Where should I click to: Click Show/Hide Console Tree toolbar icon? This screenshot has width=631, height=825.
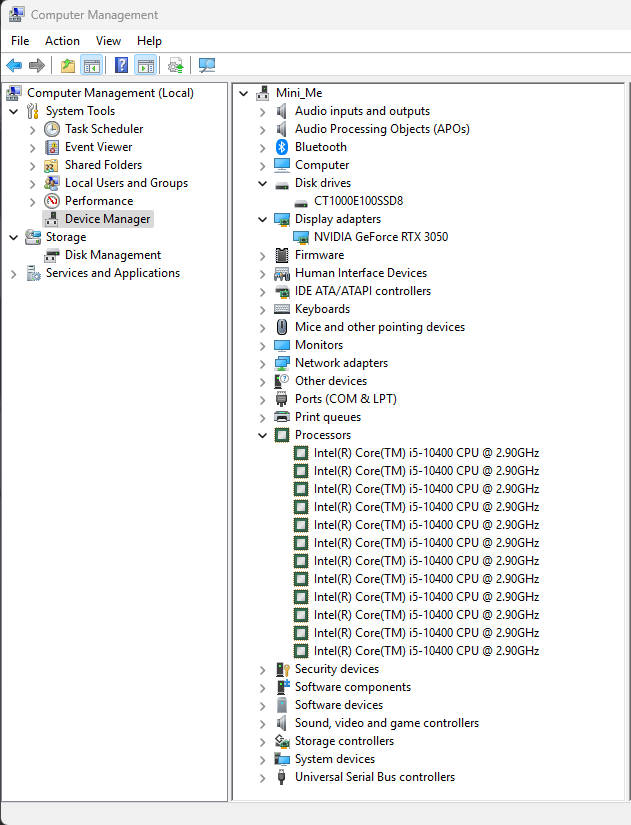point(91,66)
